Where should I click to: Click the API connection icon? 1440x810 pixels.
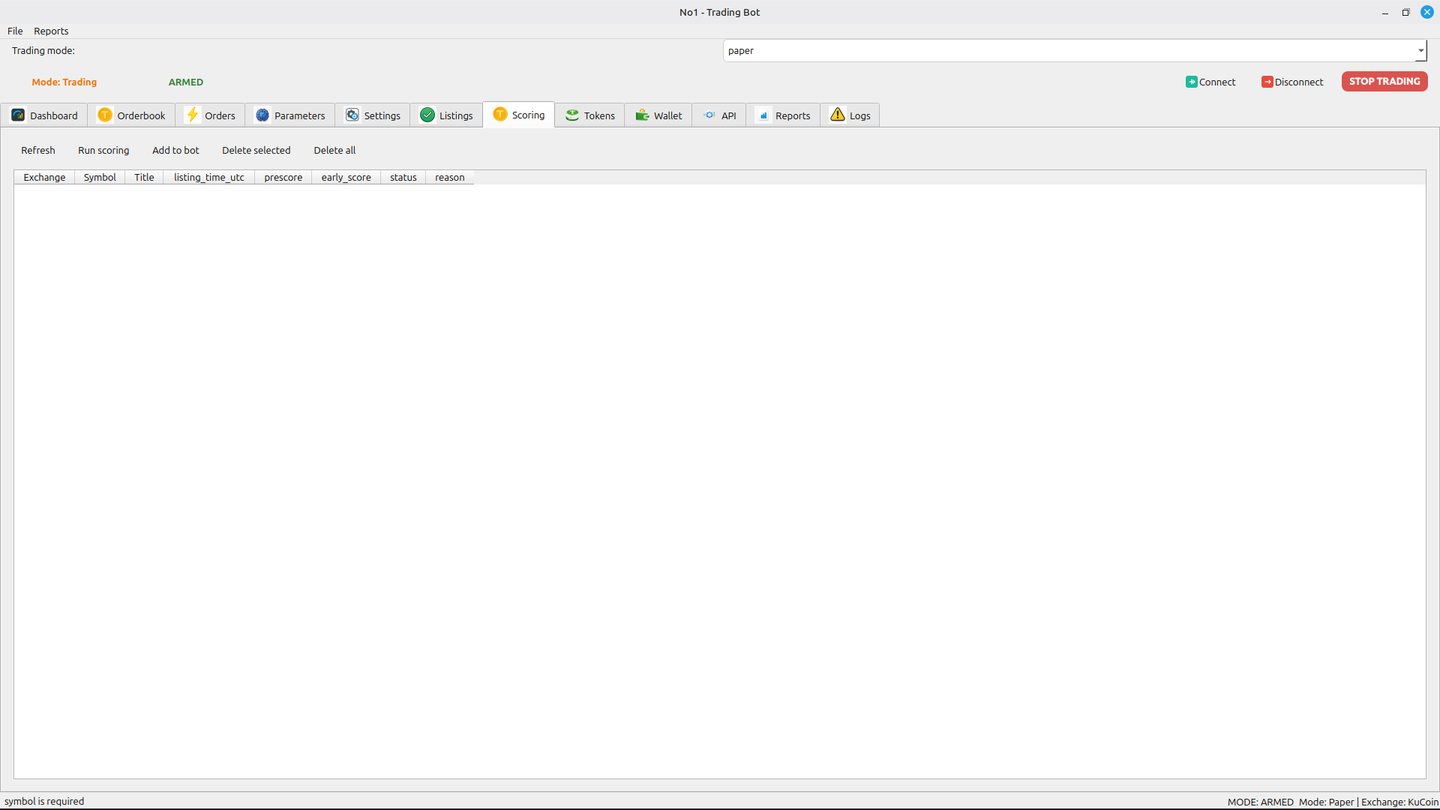710,115
